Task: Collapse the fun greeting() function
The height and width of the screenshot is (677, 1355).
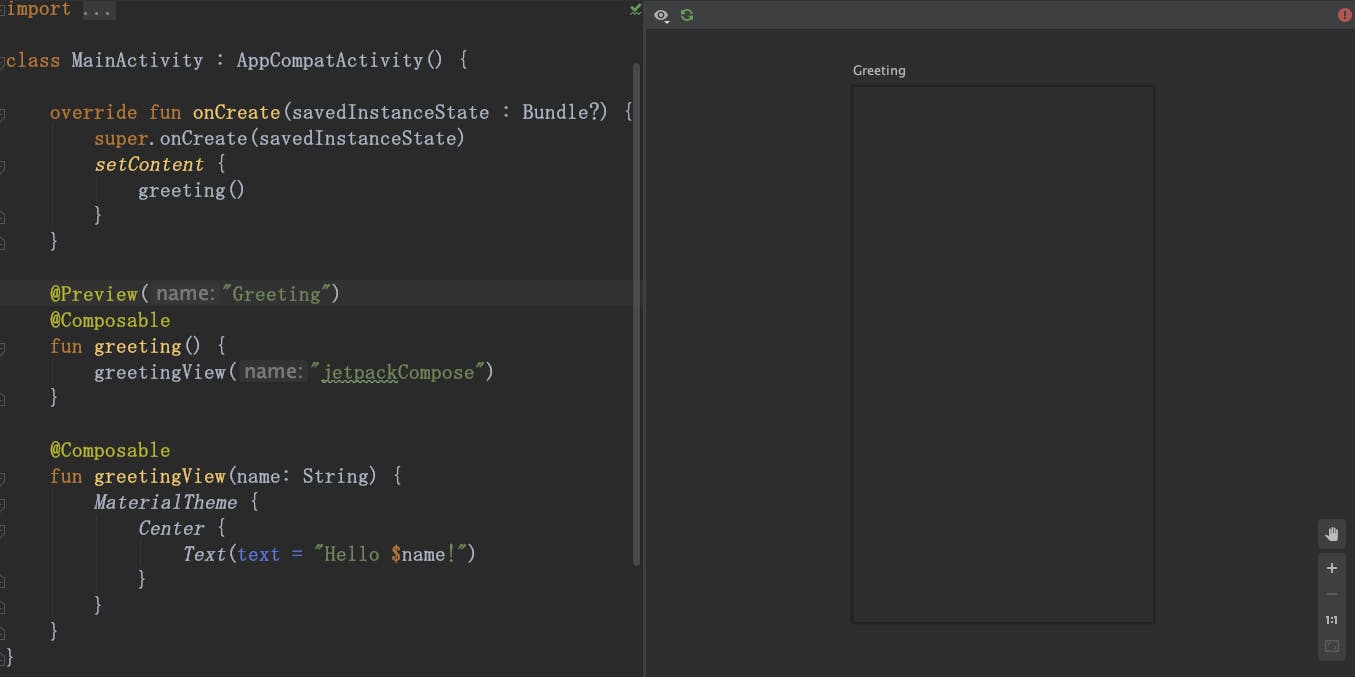Action: (3, 347)
